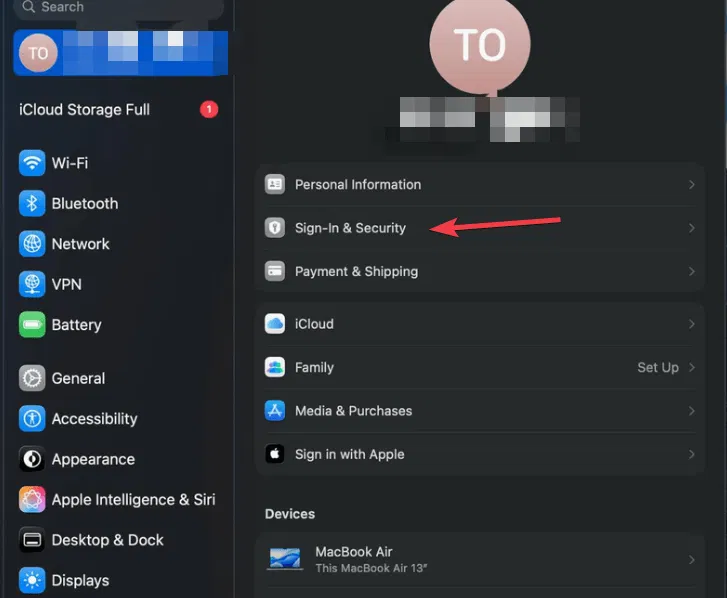Click the Sign in with Apple logo icon

point(275,454)
